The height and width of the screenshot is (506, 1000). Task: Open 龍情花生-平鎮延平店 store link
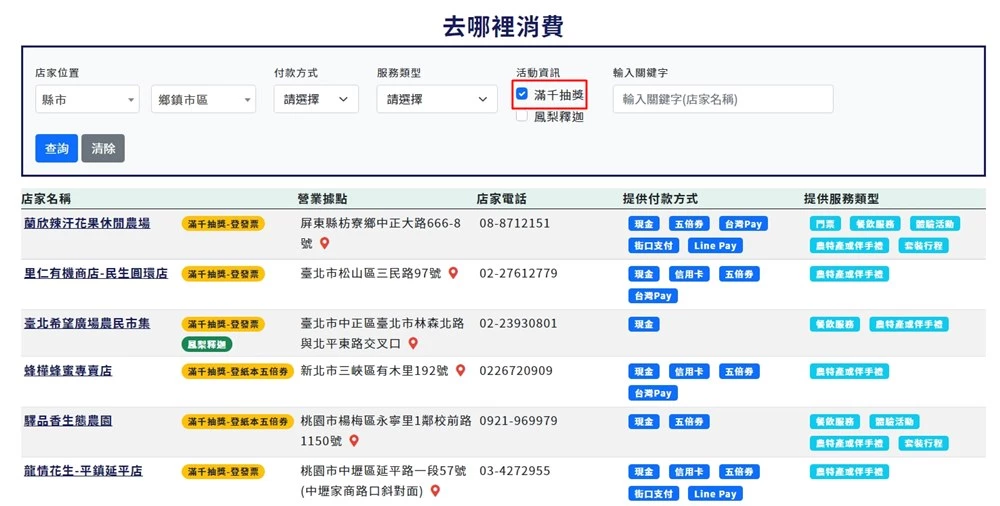pos(84,471)
